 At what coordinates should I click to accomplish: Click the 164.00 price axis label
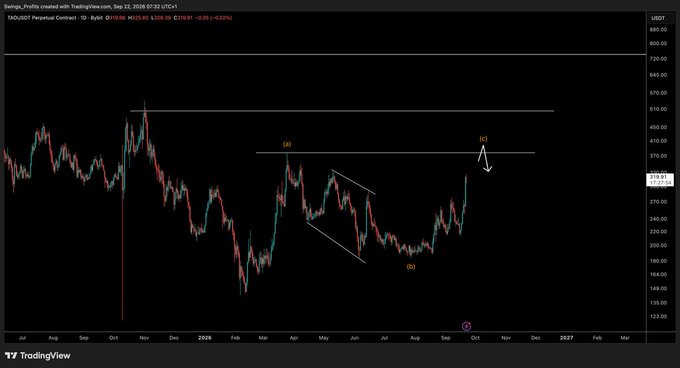(x=658, y=274)
